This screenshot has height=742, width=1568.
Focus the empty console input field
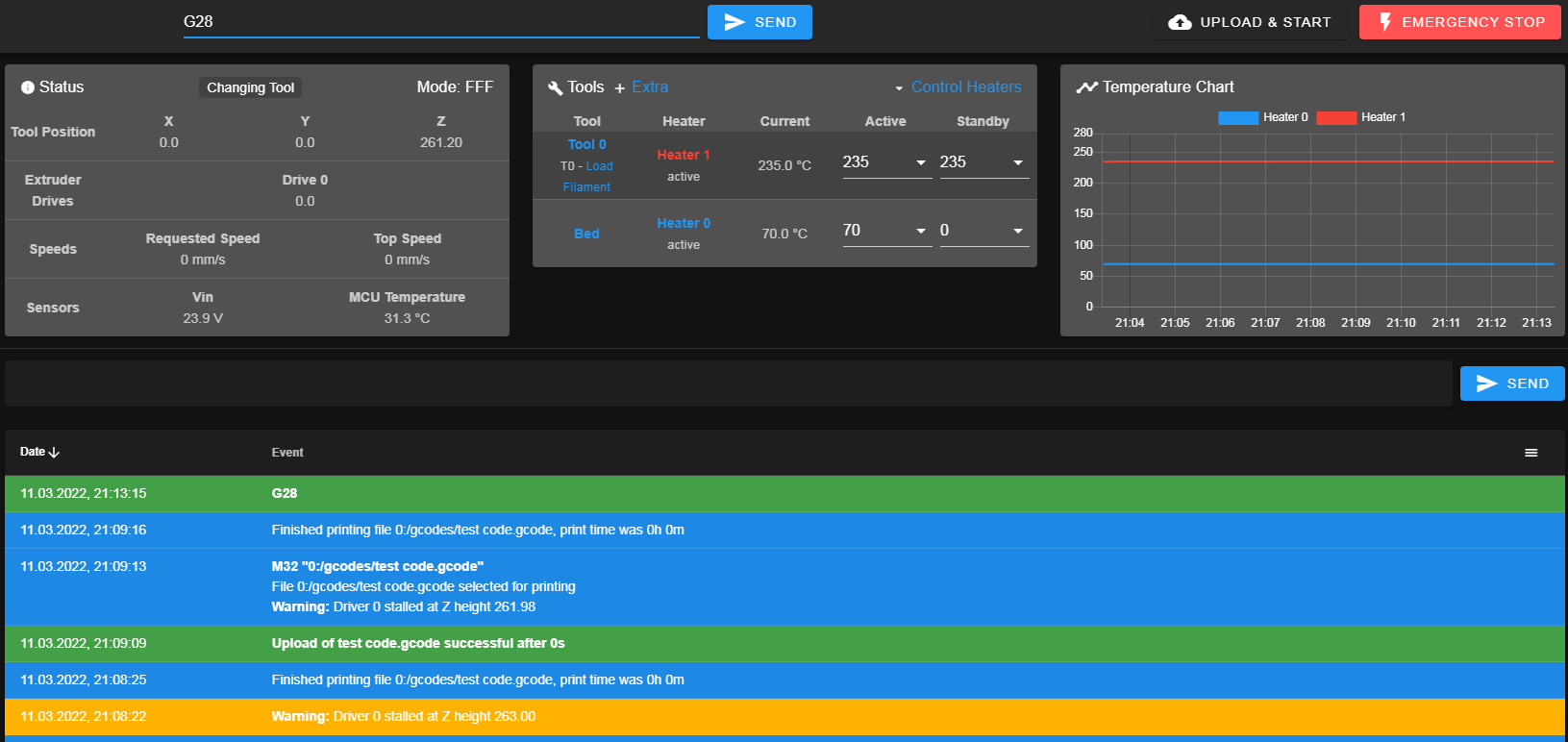tap(729, 383)
